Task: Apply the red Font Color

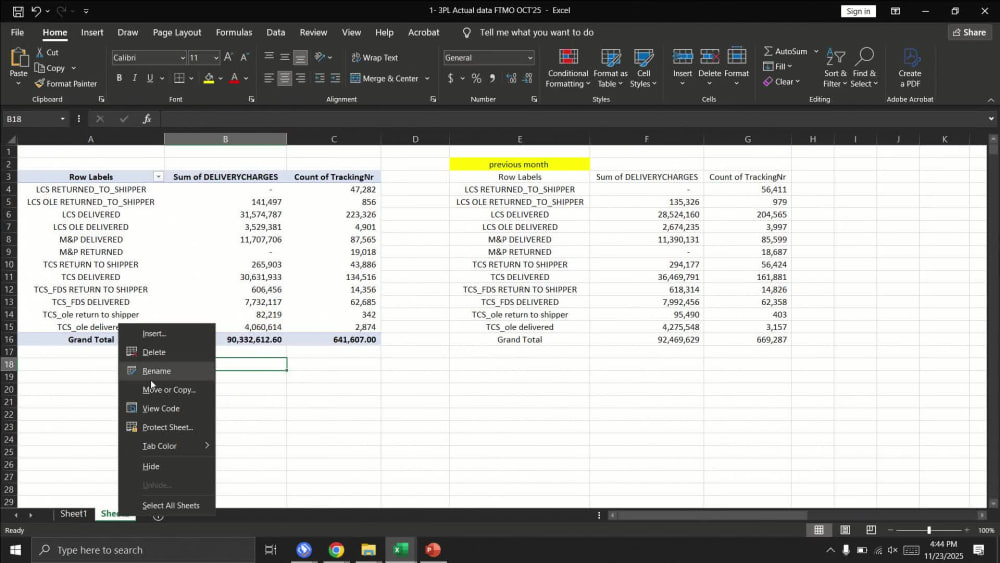Action: 234,78
